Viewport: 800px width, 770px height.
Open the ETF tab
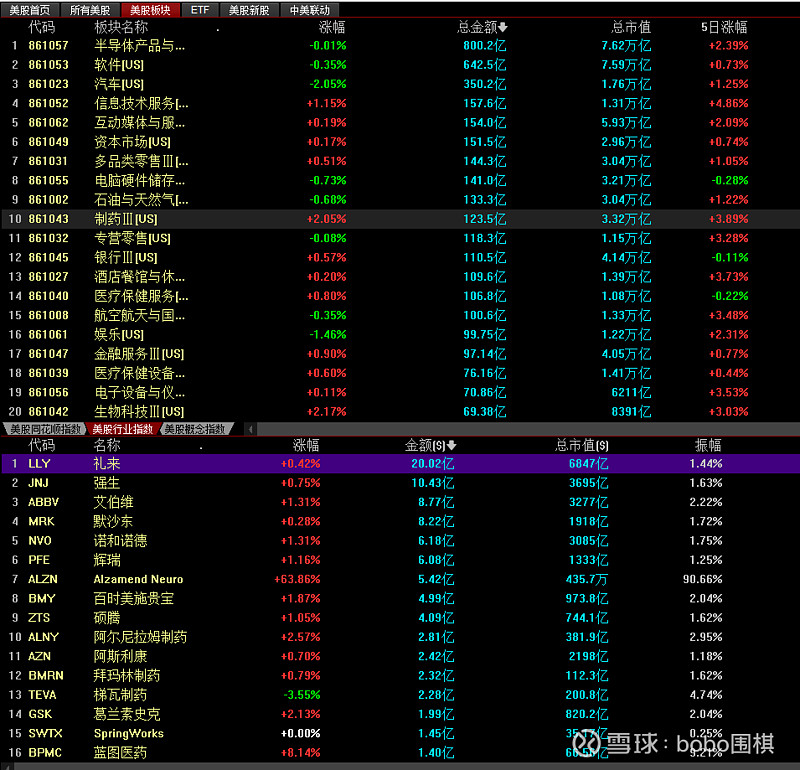200,10
